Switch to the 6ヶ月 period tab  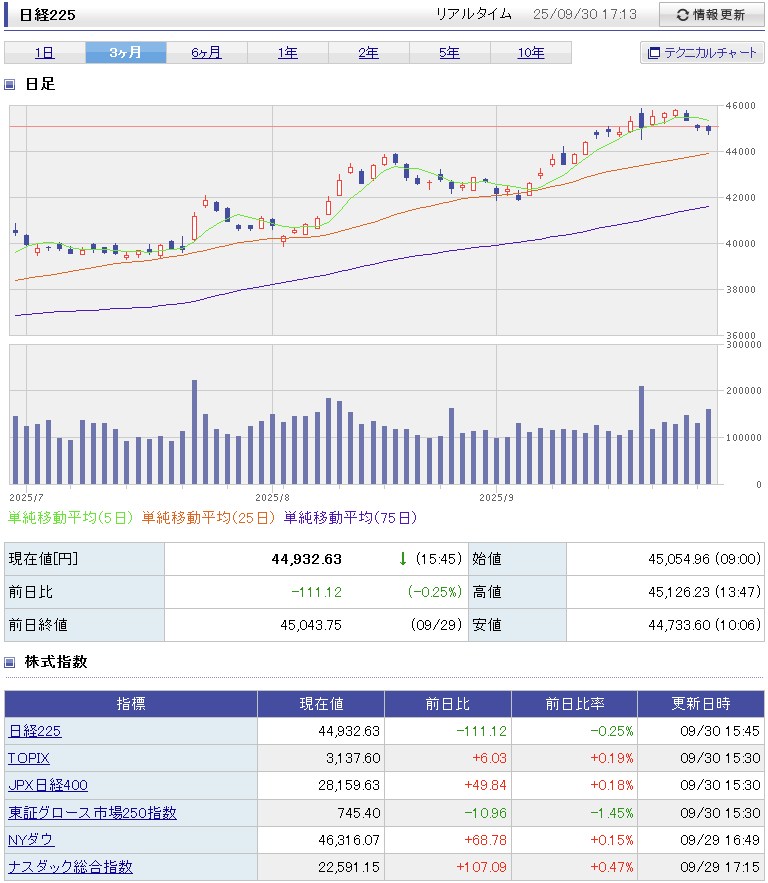206,53
